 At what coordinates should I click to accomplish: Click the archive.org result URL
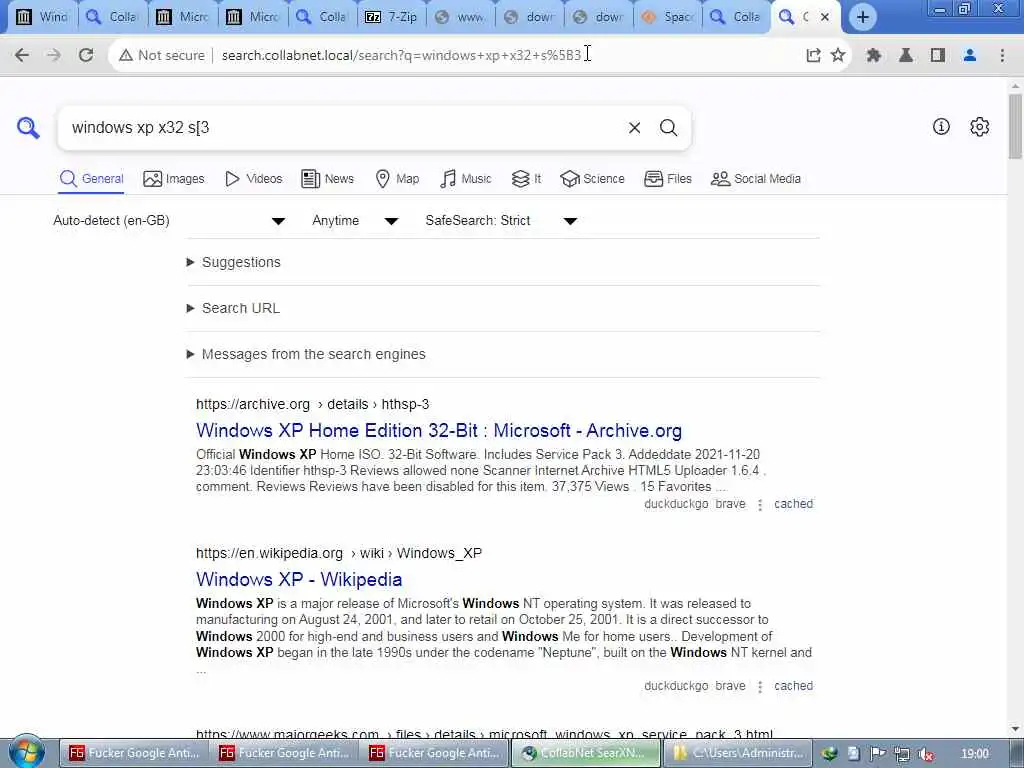click(x=313, y=404)
